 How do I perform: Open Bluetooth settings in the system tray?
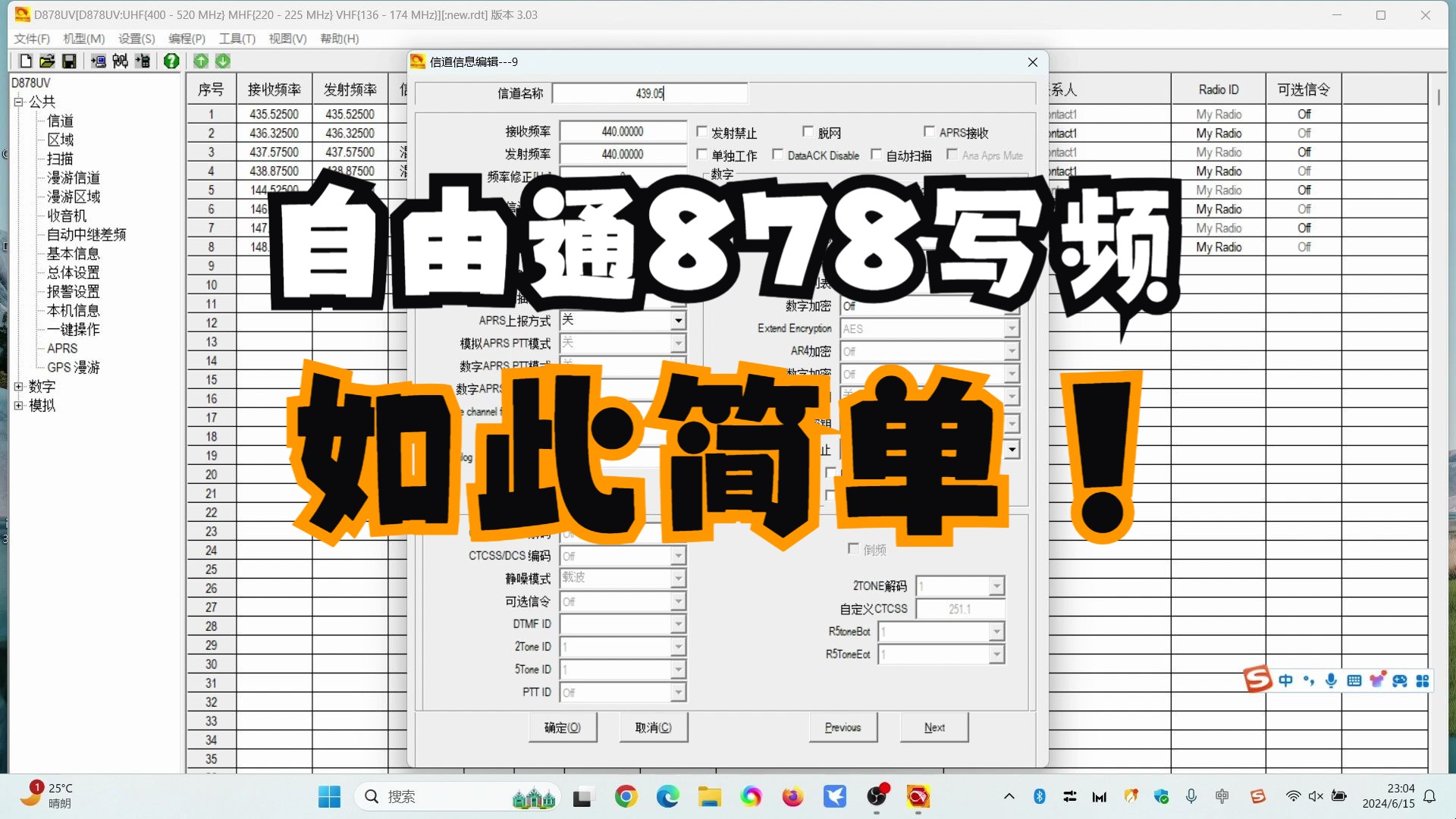[x=1040, y=796]
